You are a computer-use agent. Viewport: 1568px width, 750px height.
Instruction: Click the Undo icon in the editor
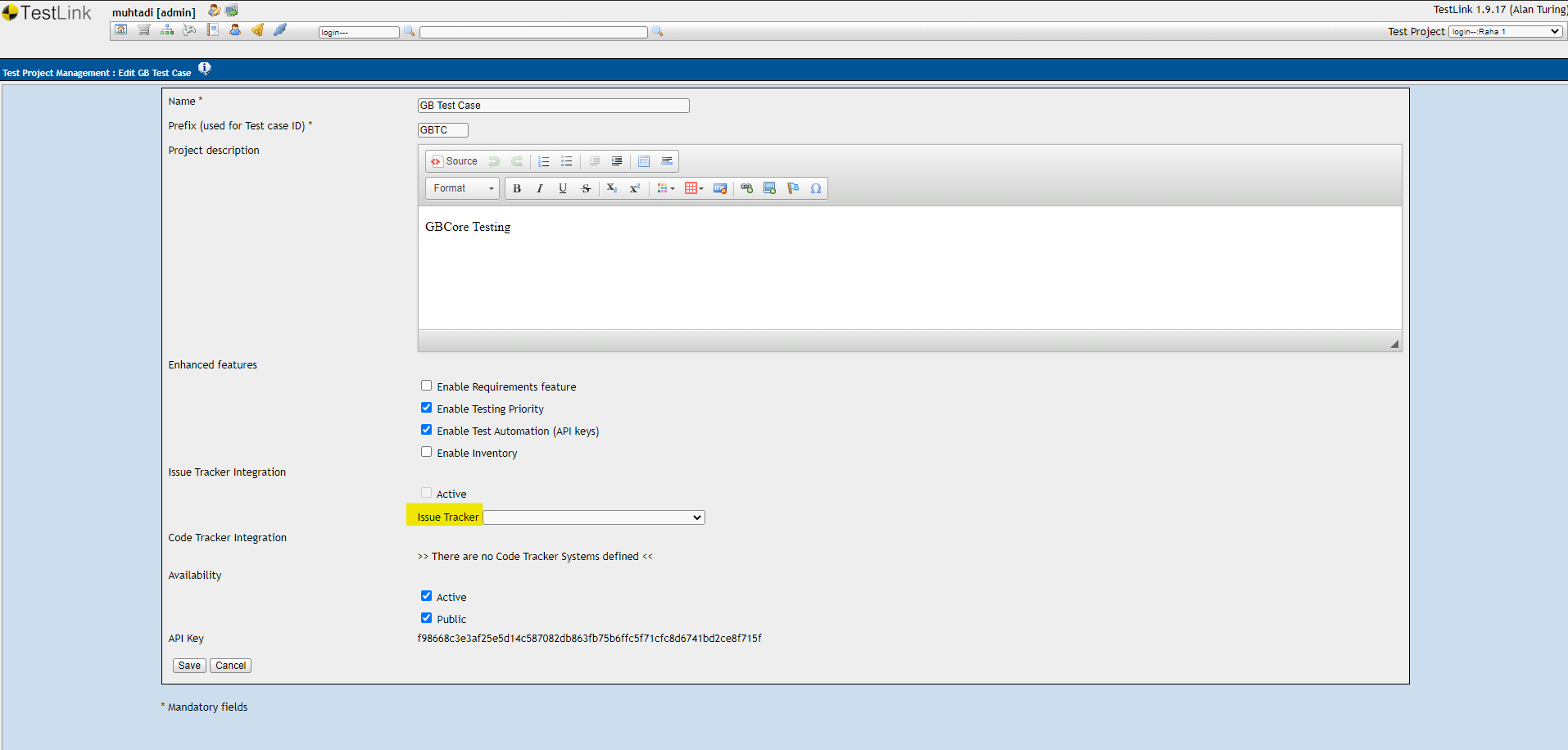493,161
